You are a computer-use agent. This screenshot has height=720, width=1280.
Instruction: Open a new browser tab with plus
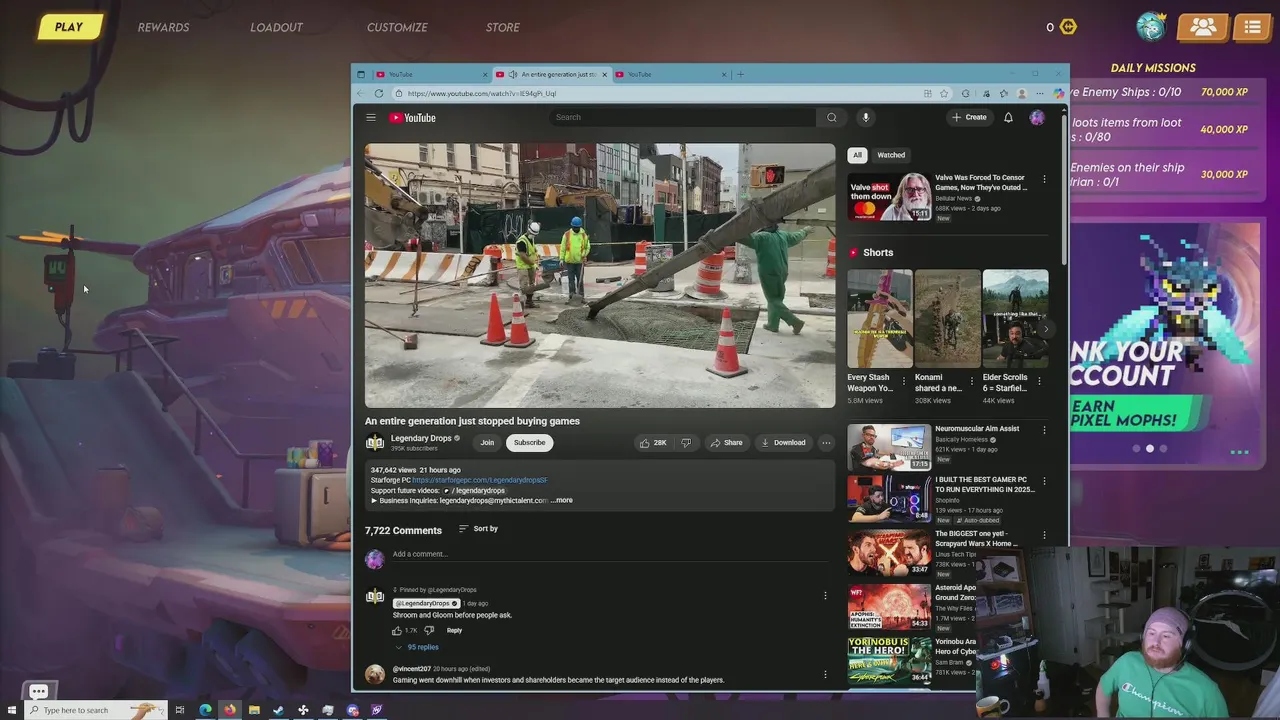pos(740,74)
